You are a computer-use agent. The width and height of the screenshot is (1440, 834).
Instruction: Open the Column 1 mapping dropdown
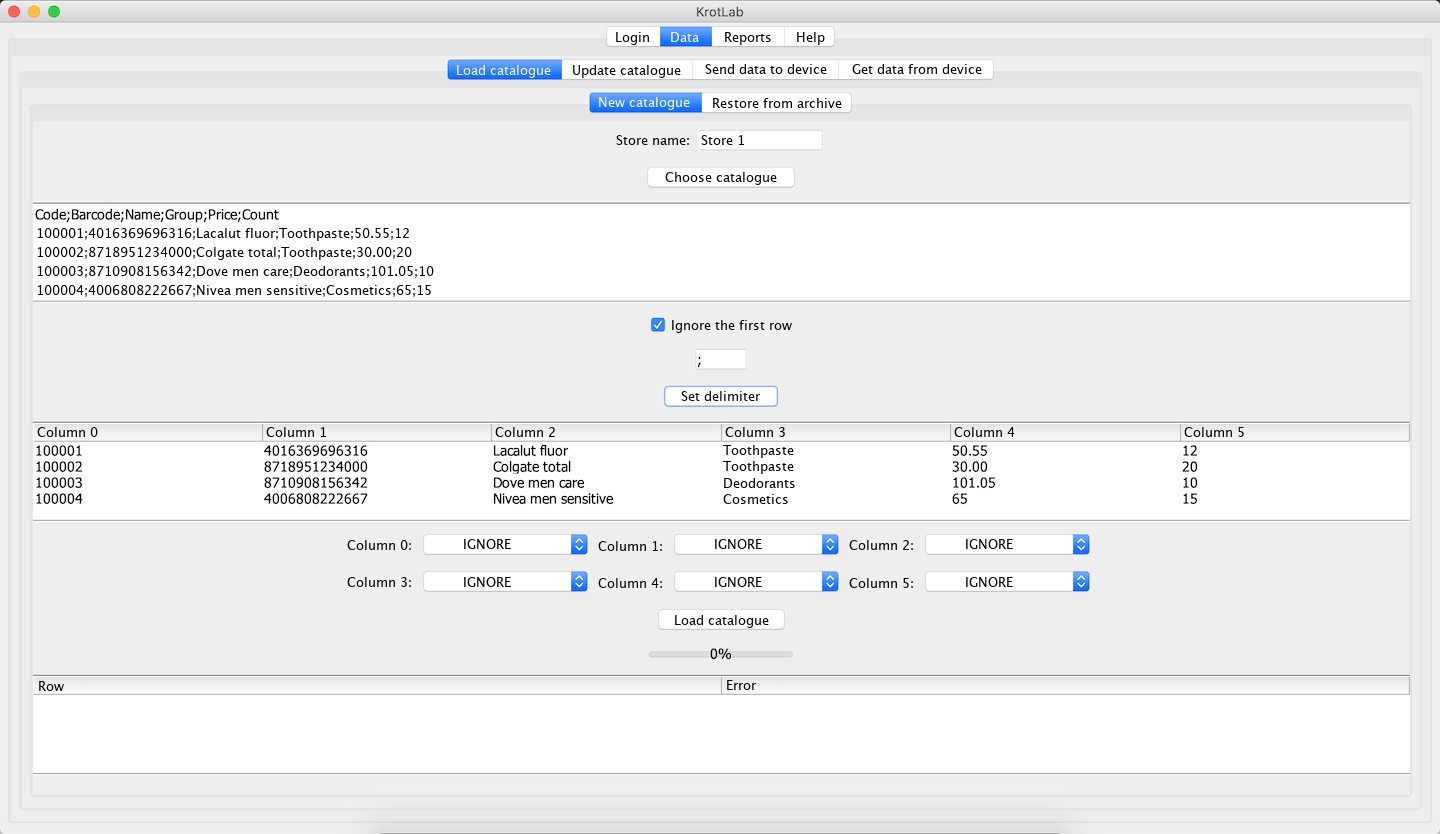(x=756, y=544)
